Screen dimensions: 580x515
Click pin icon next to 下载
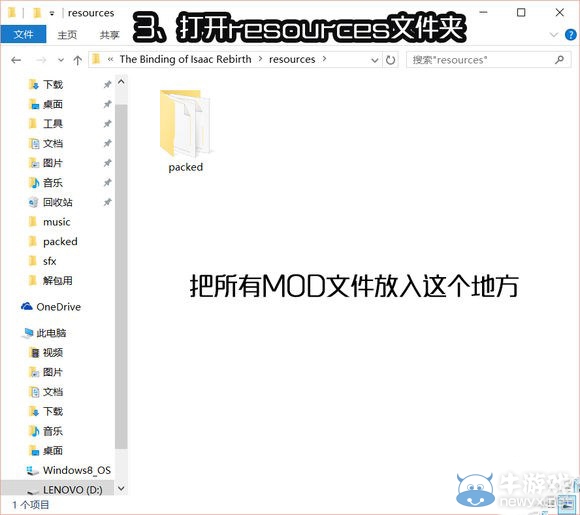coord(107,85)
